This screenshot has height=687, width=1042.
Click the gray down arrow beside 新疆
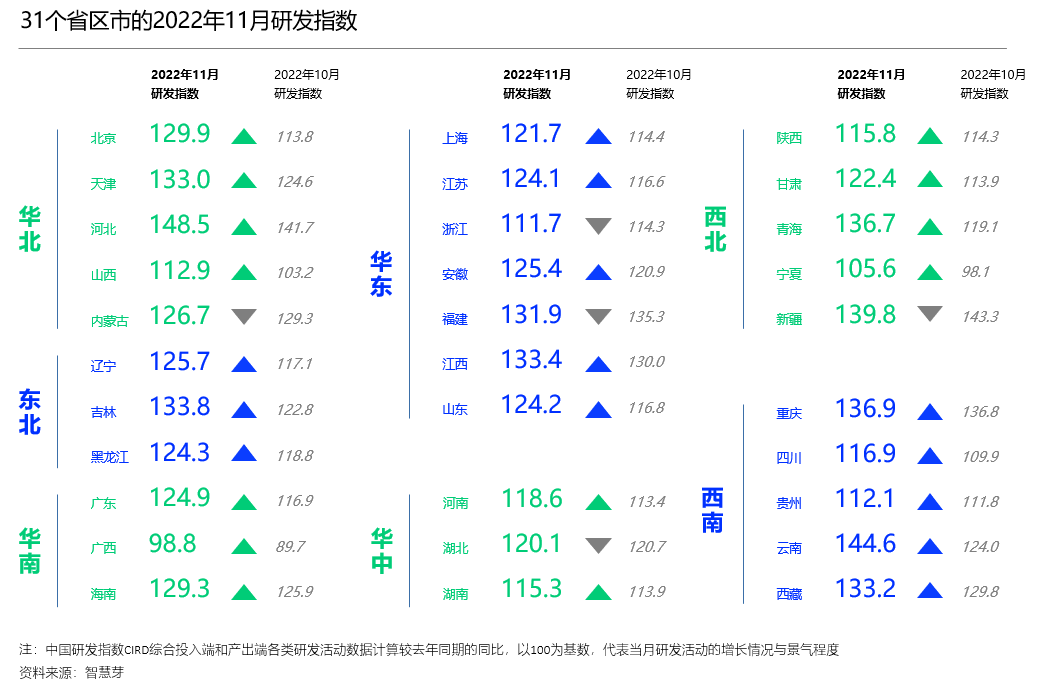(930, 314)
